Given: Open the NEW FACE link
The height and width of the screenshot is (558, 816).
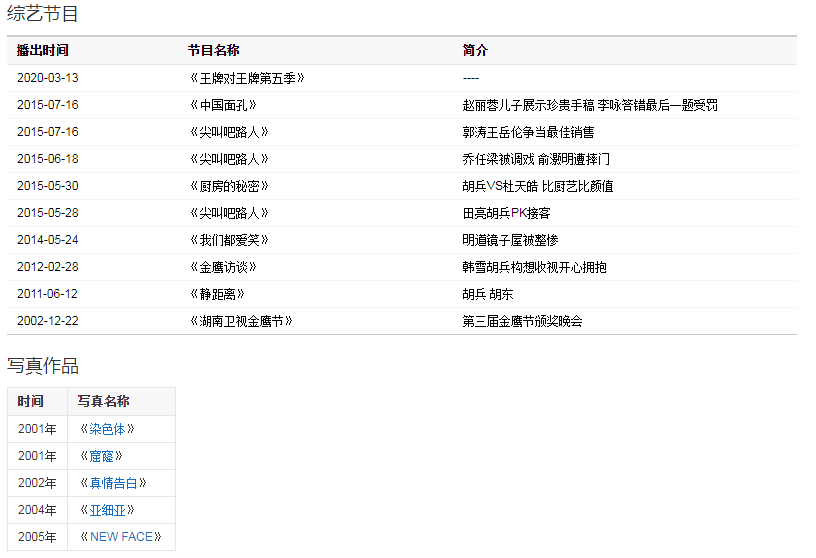Looking at the screenshot, I should pyautogui.click(x=121, y=537).
